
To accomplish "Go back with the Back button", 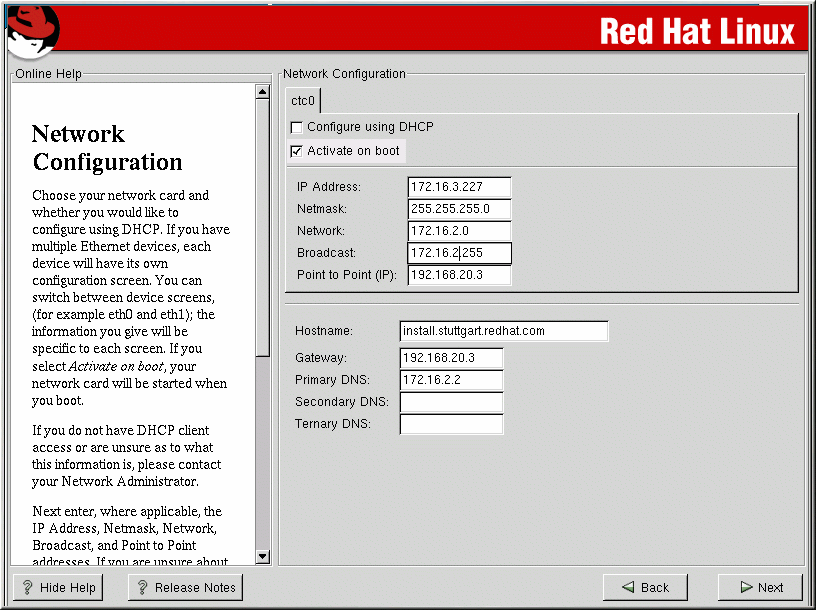I will click(644, 587).
